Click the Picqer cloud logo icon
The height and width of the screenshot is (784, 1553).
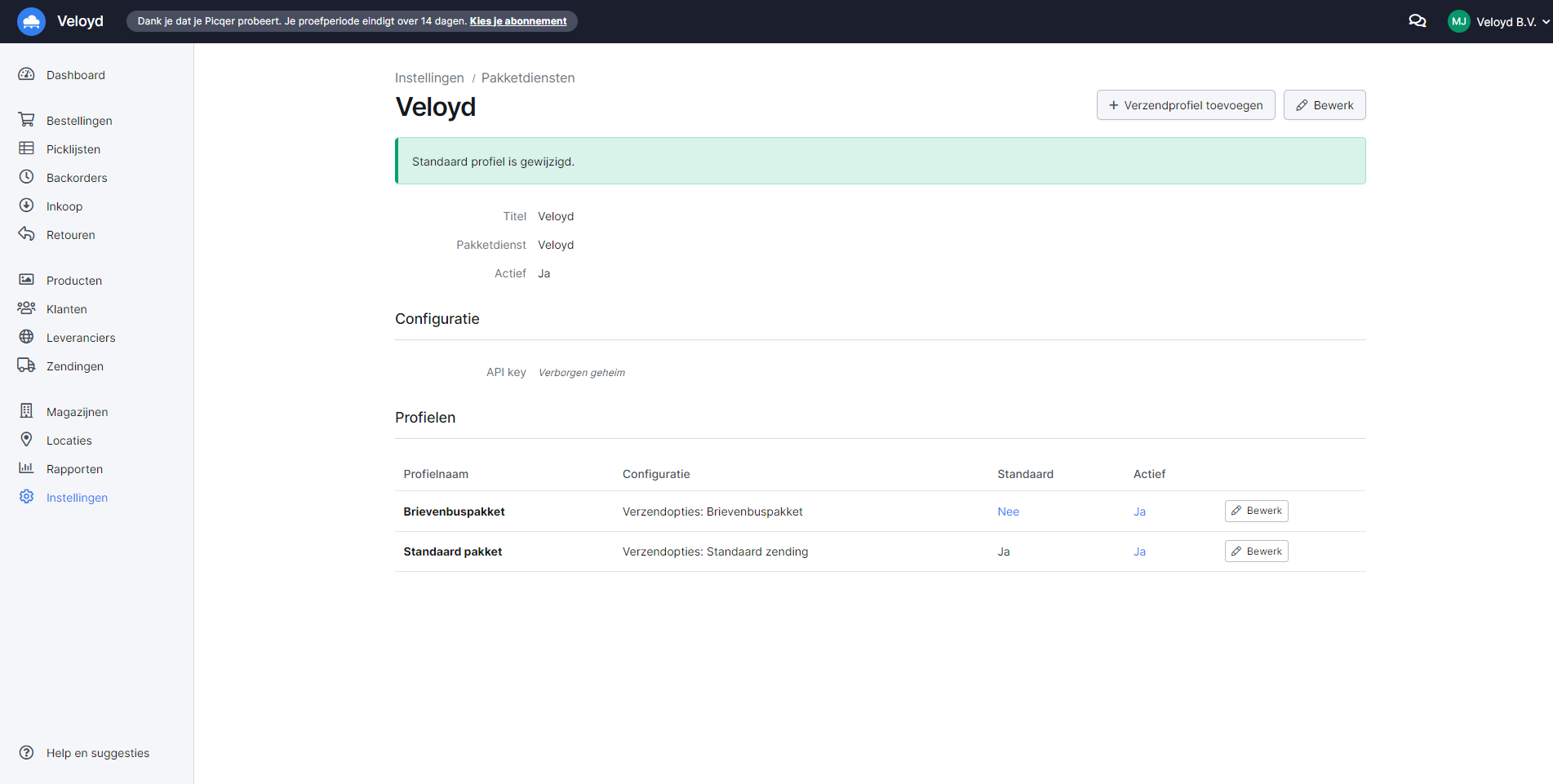click(x=31, y=21)
